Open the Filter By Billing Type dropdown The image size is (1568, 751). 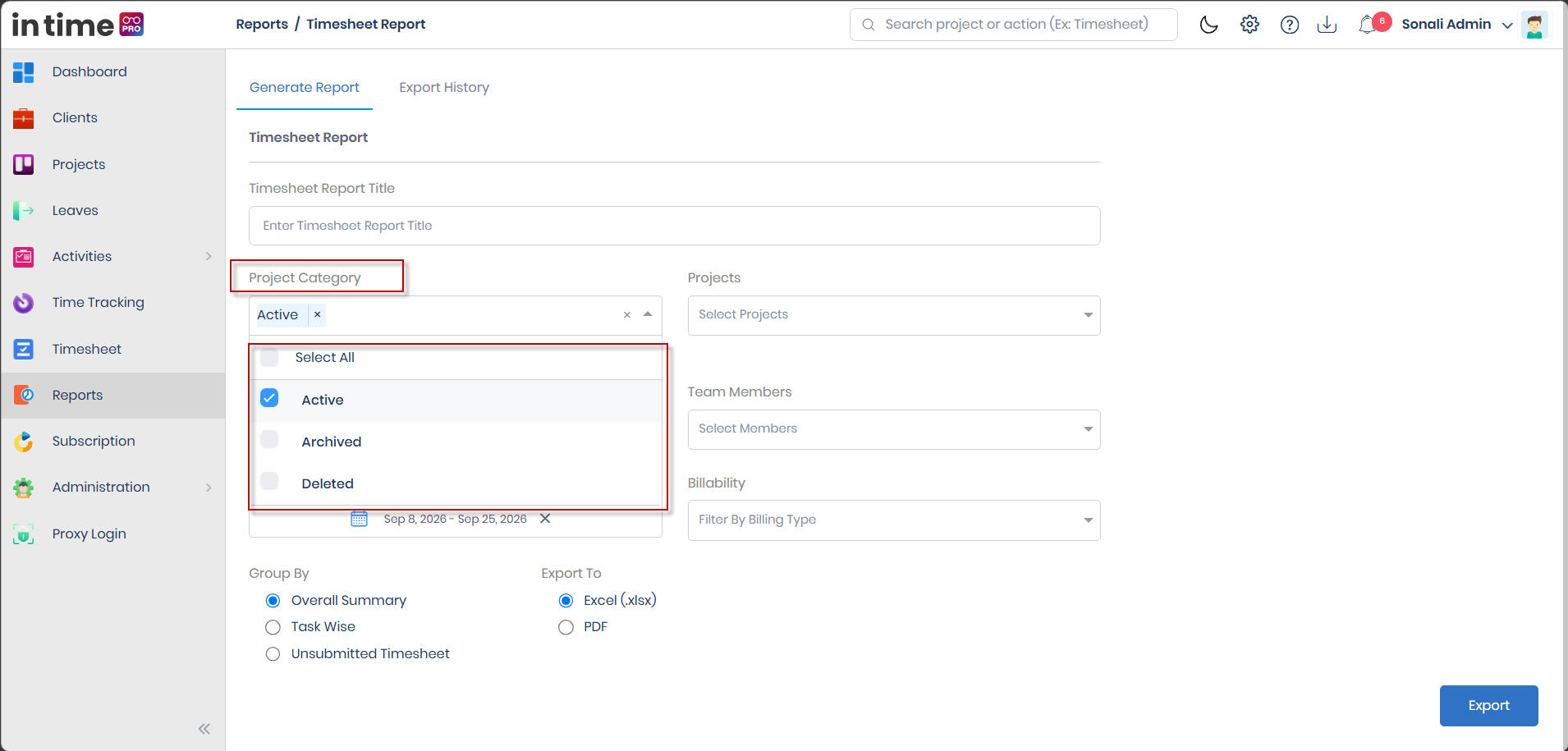(x=894, y=520)
